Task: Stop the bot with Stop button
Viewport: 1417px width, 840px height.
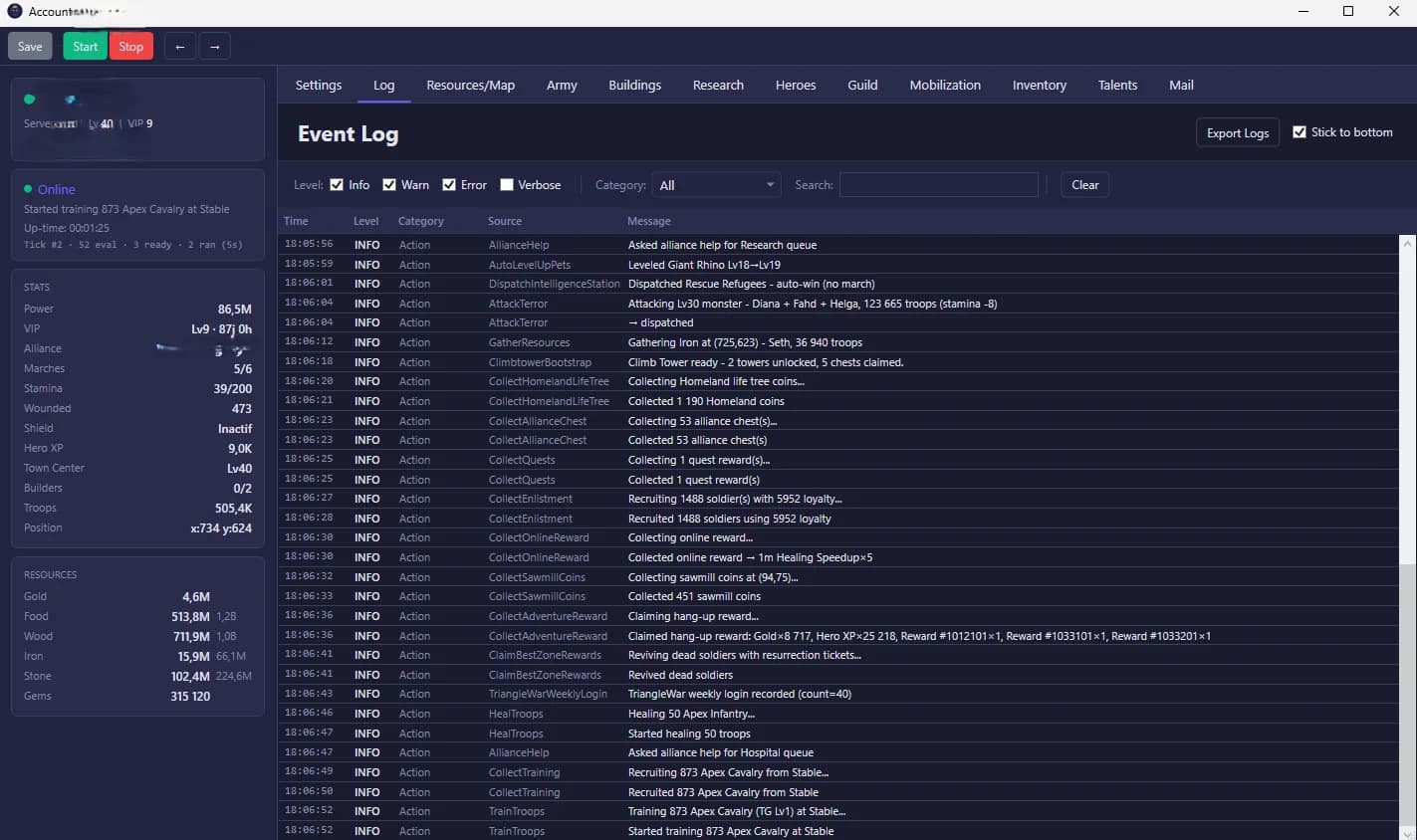Action: [131, 47]
